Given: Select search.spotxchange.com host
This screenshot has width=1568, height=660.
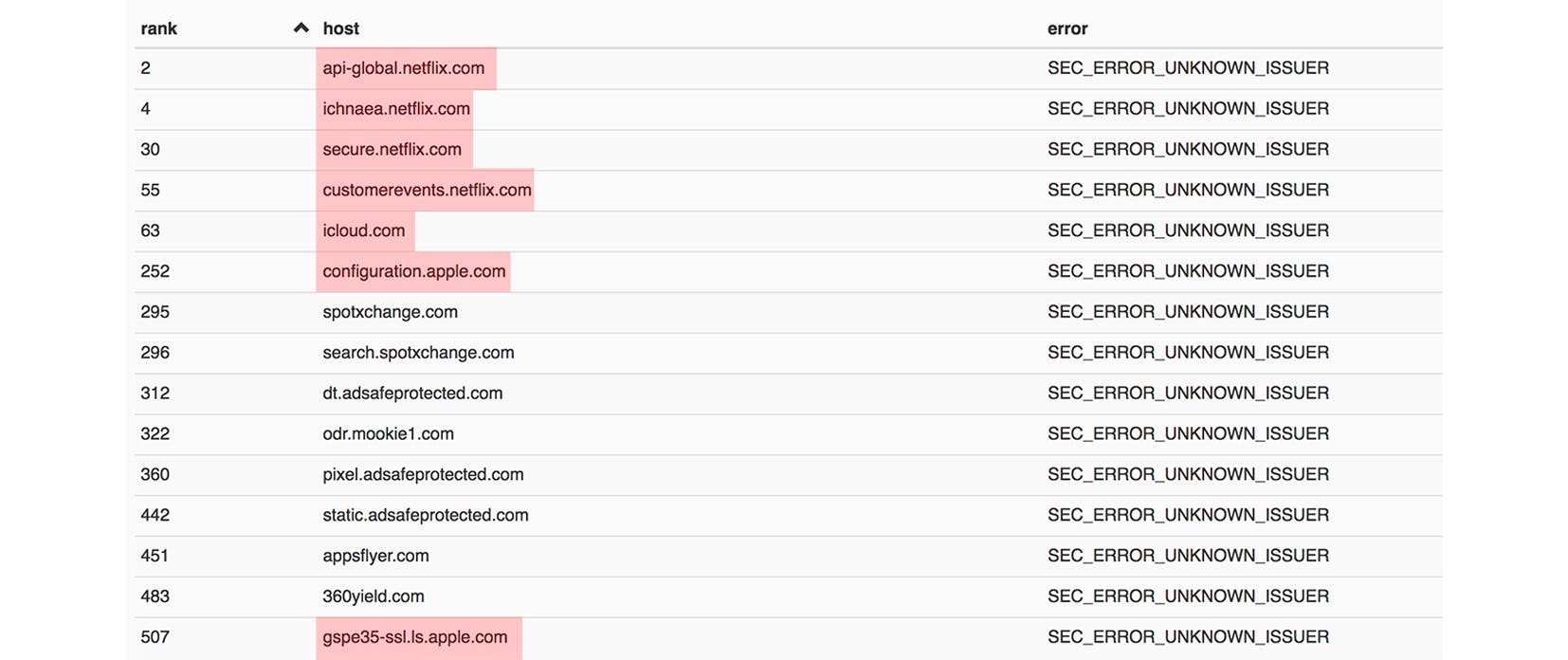Looking at the screenshot, I should tap(418, 353).
